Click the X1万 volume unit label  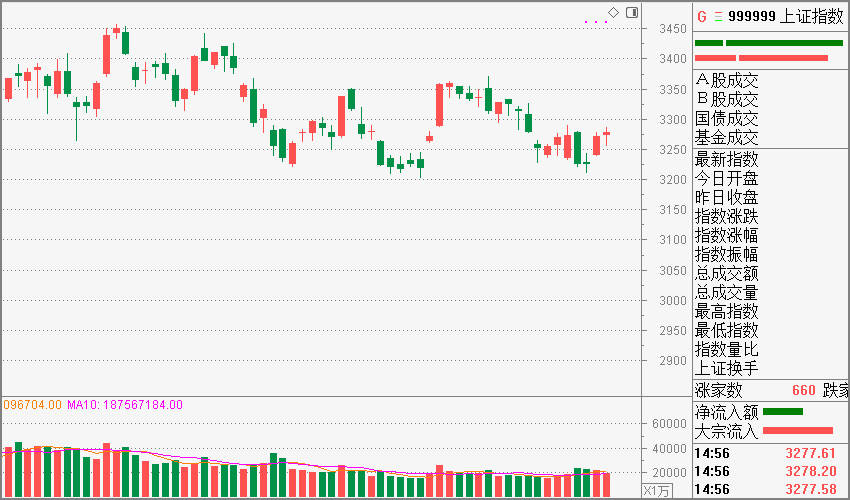coord(657,491)
